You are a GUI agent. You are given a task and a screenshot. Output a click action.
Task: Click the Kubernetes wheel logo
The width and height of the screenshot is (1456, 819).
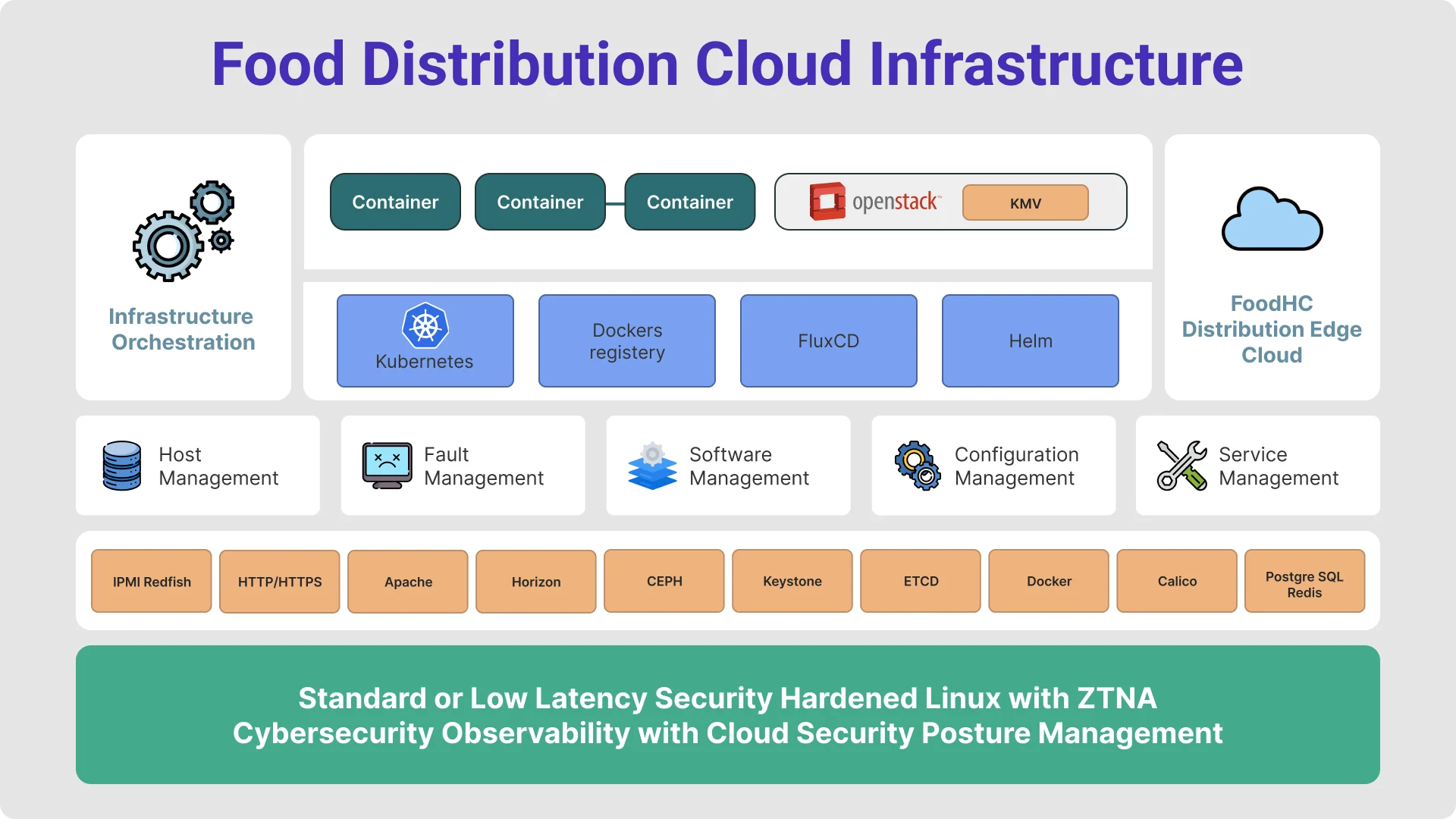[425, 326]
